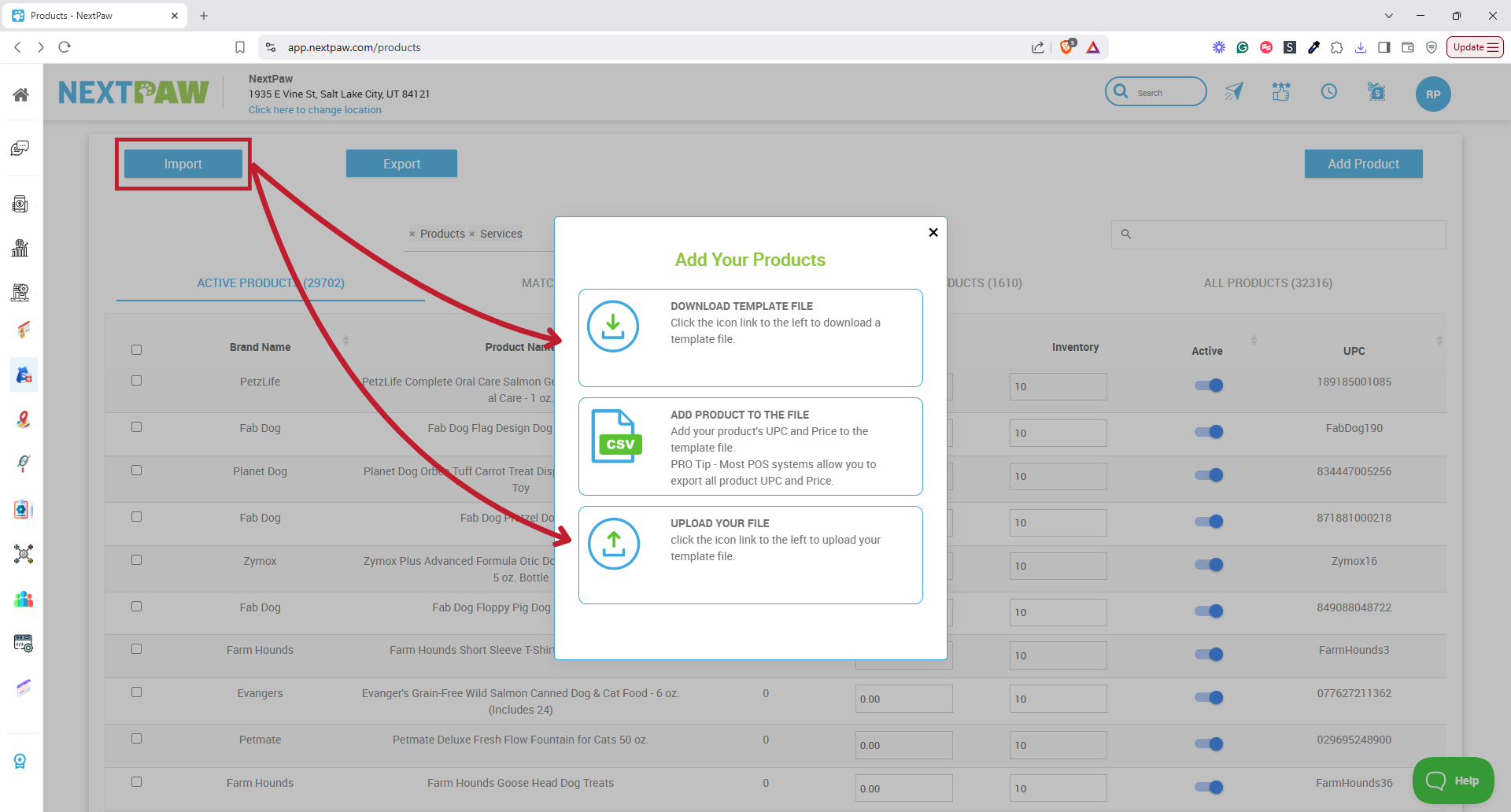The height and width of the screenshot is (812, 1511).
Task: Click the header Search field
Action: coord(1155,91)
